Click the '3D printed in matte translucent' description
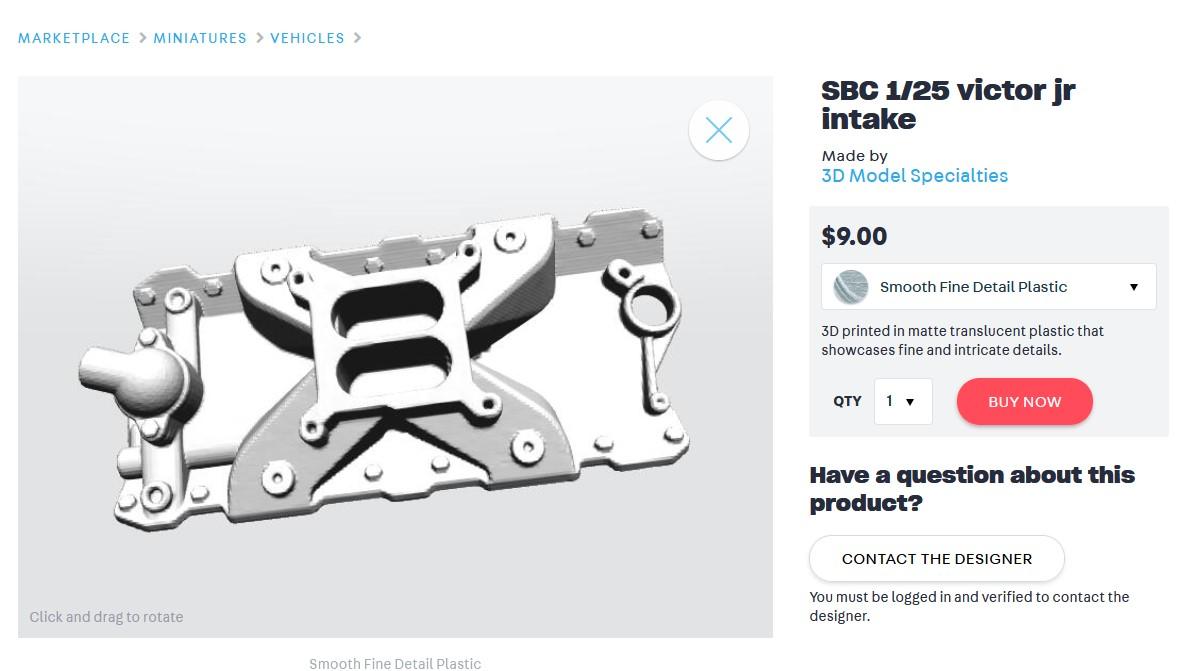Viewport: 1184px width, 671px height. [x=963, y=340]
